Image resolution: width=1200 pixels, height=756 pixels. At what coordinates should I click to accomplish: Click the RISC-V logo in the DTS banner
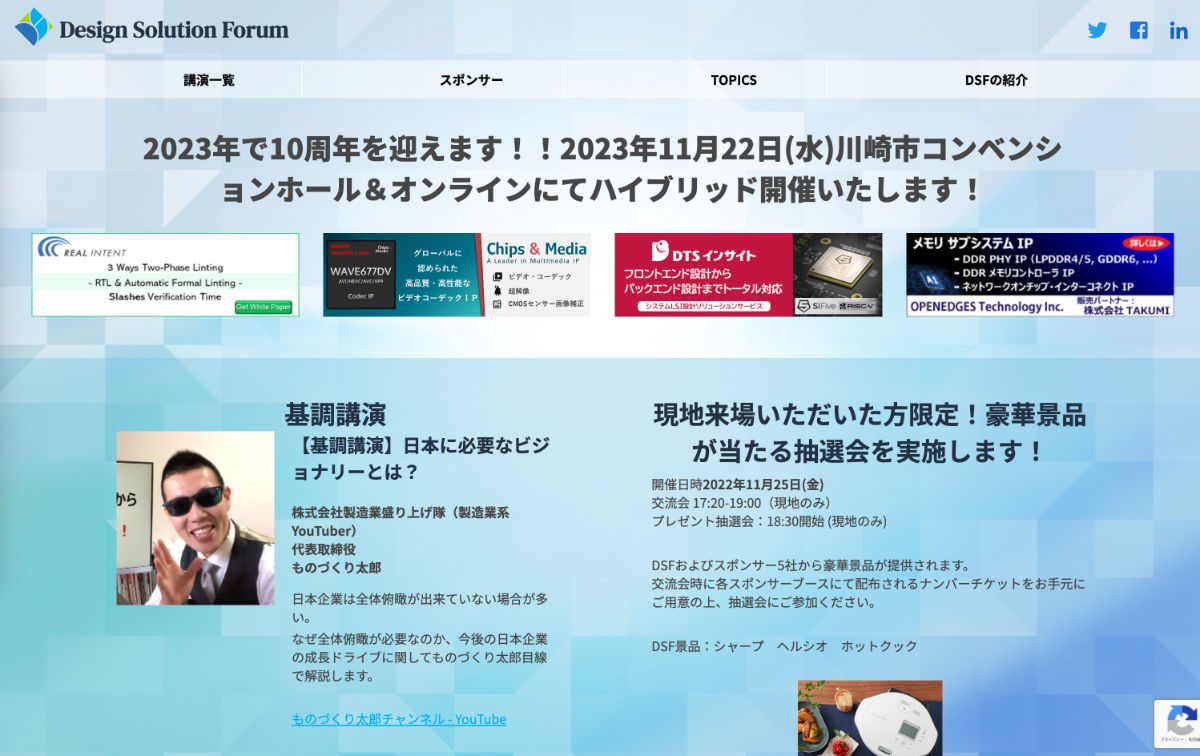coord(856,306)
